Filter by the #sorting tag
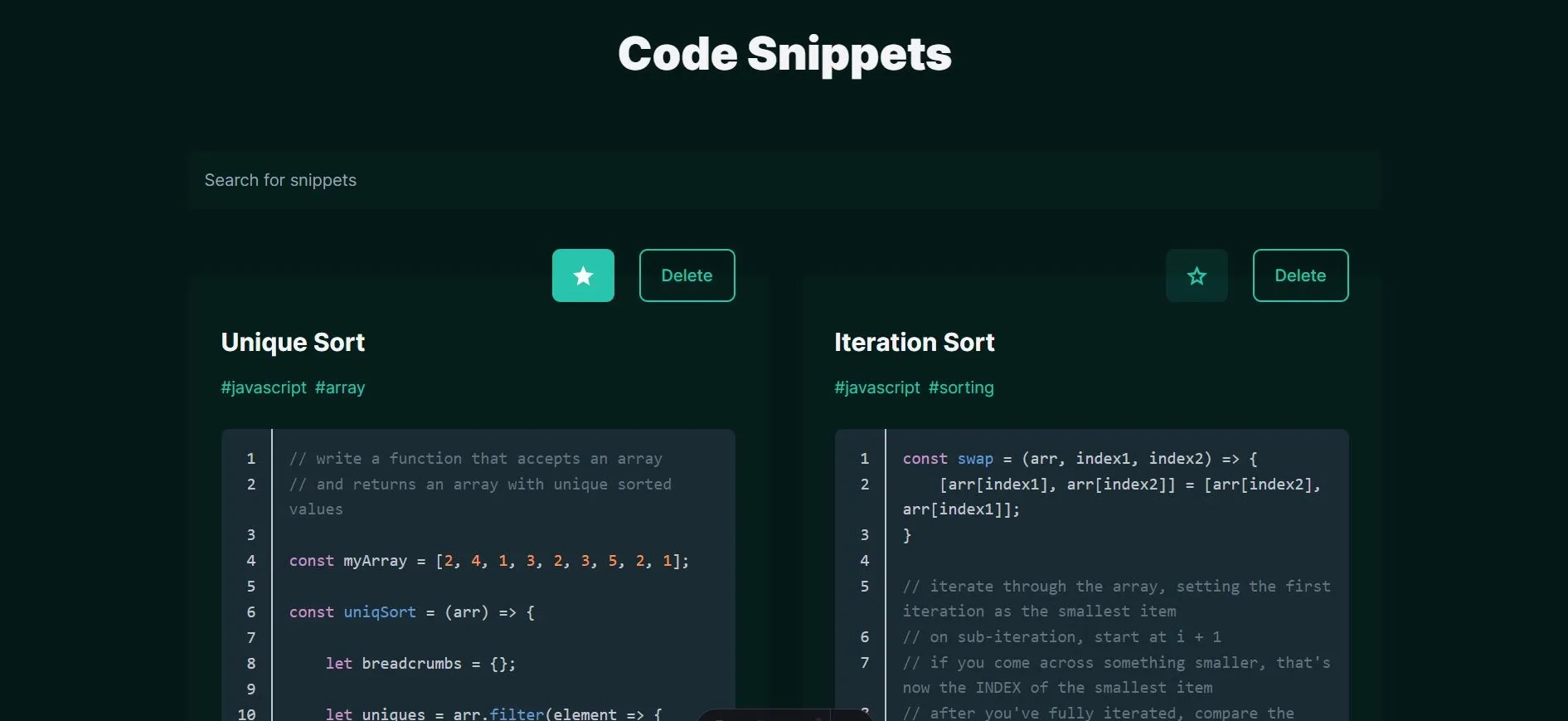Screen dimensions: 1568x721 point(961,387)
